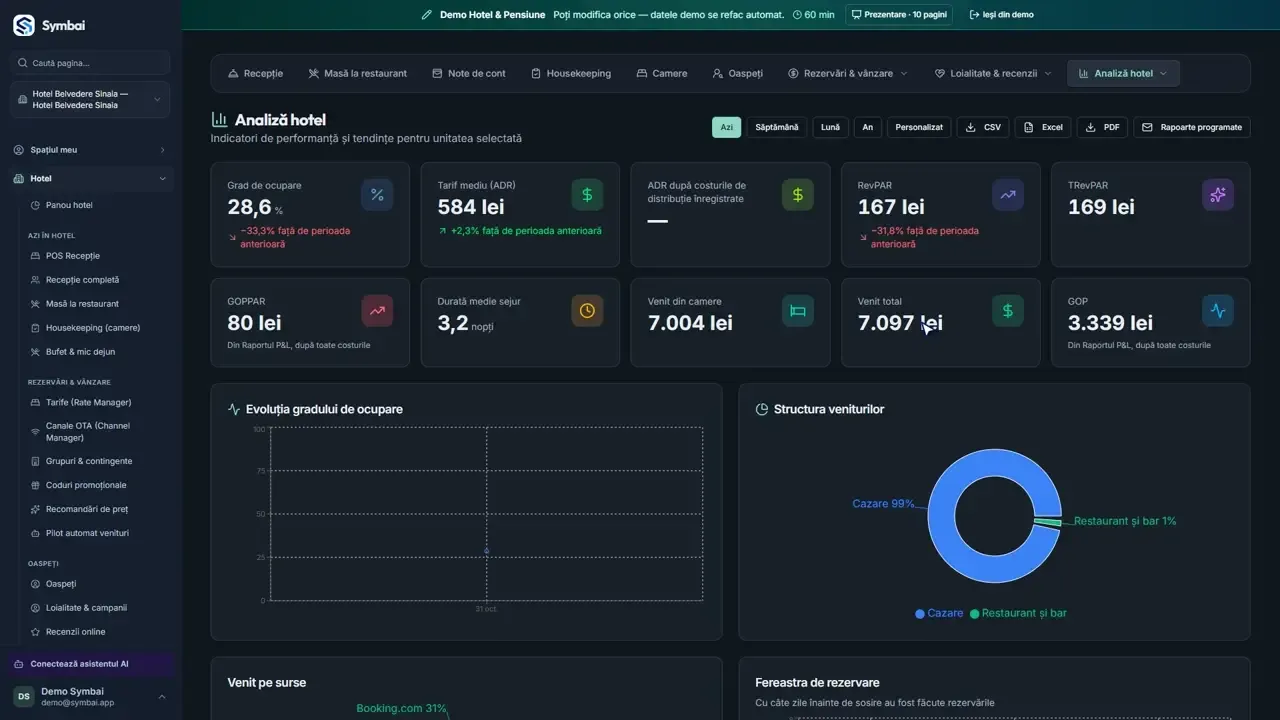Select the An period filter
Screen dimensions: 1280x720
pyautogui.click(x=868, y=127)
